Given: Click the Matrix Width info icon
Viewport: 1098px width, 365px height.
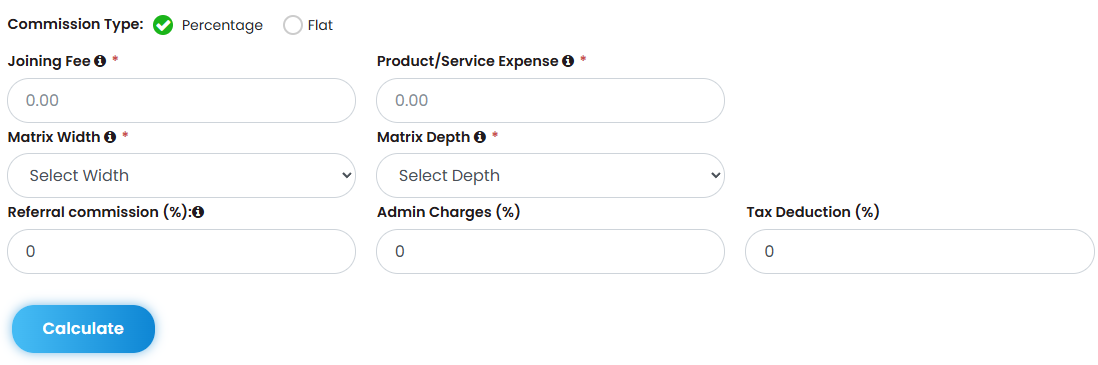Looking at the screenshot, I should point(110,137).
